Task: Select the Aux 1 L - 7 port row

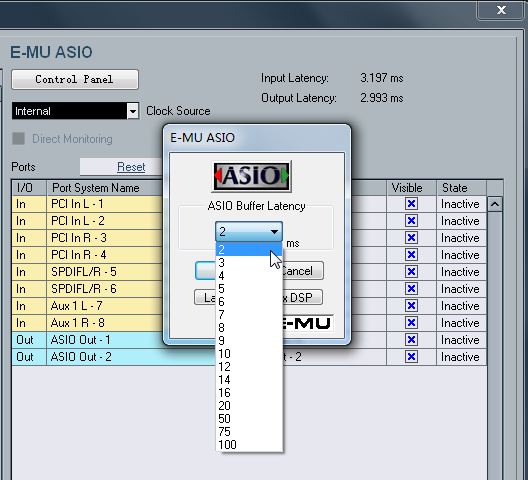Action: point(249,306)
